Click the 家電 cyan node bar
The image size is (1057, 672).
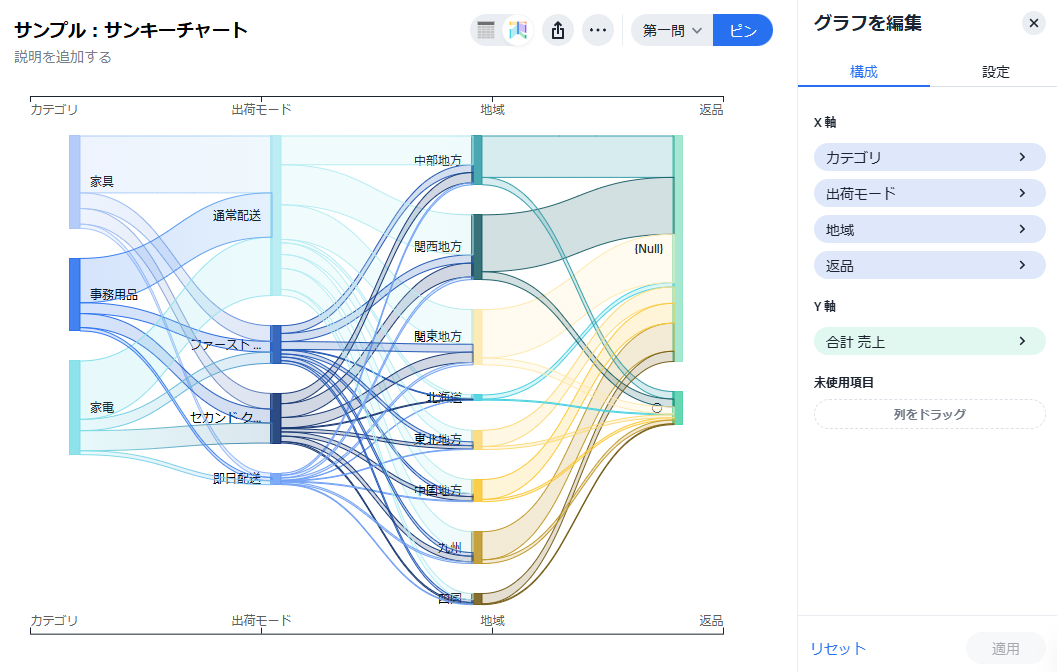pos(74,407)
